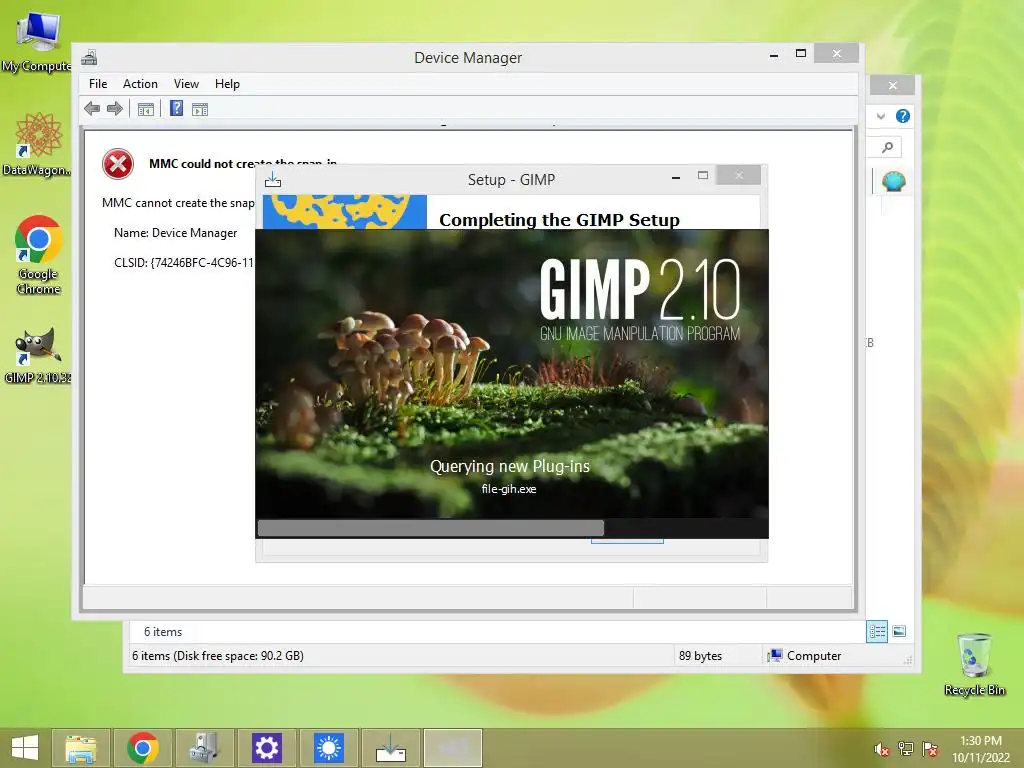Click search magnifier in Explorer window
The image size is (1024, 768).
pos(888,148)
